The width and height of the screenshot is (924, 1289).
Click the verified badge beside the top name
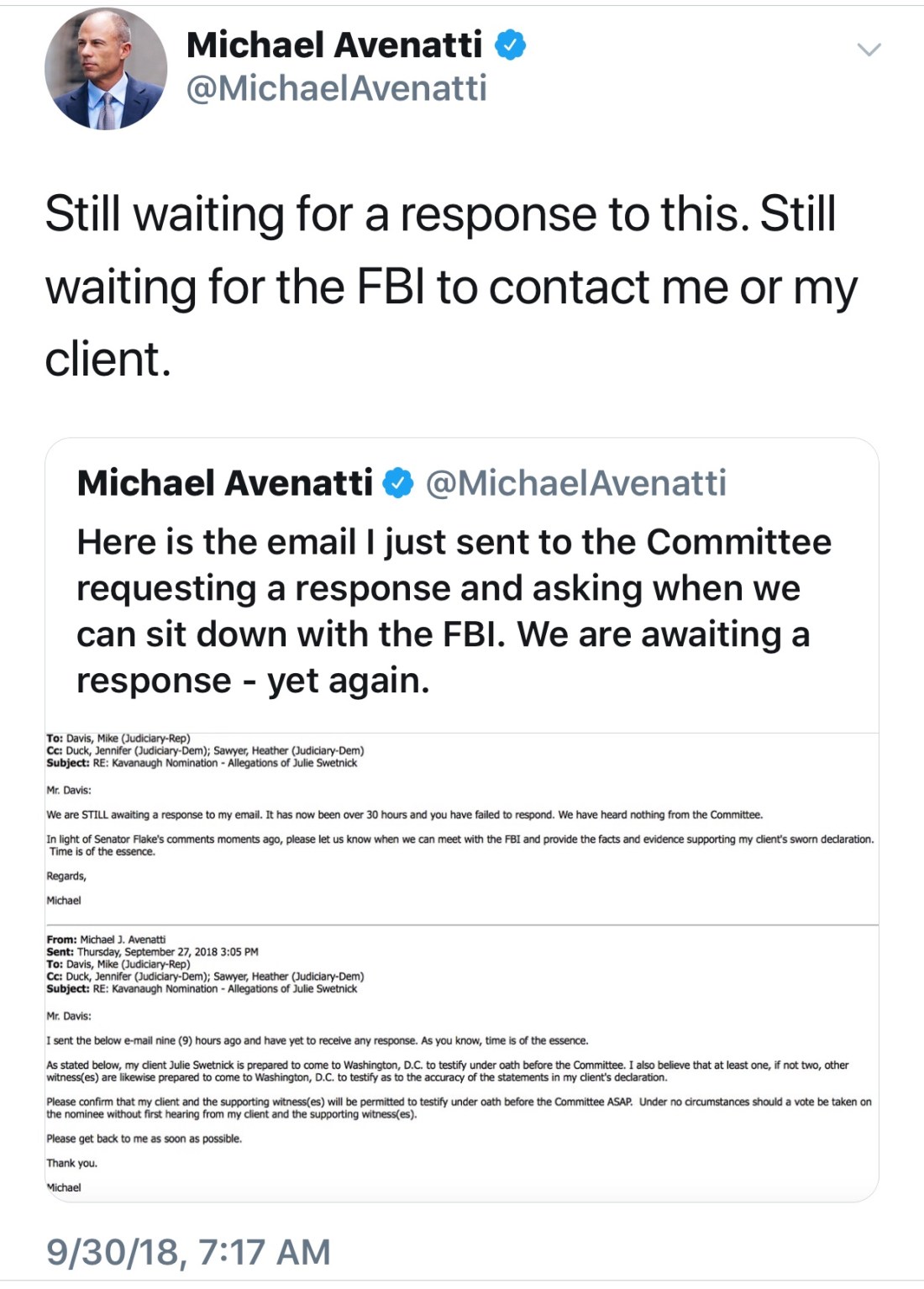(x=510, y=45)
